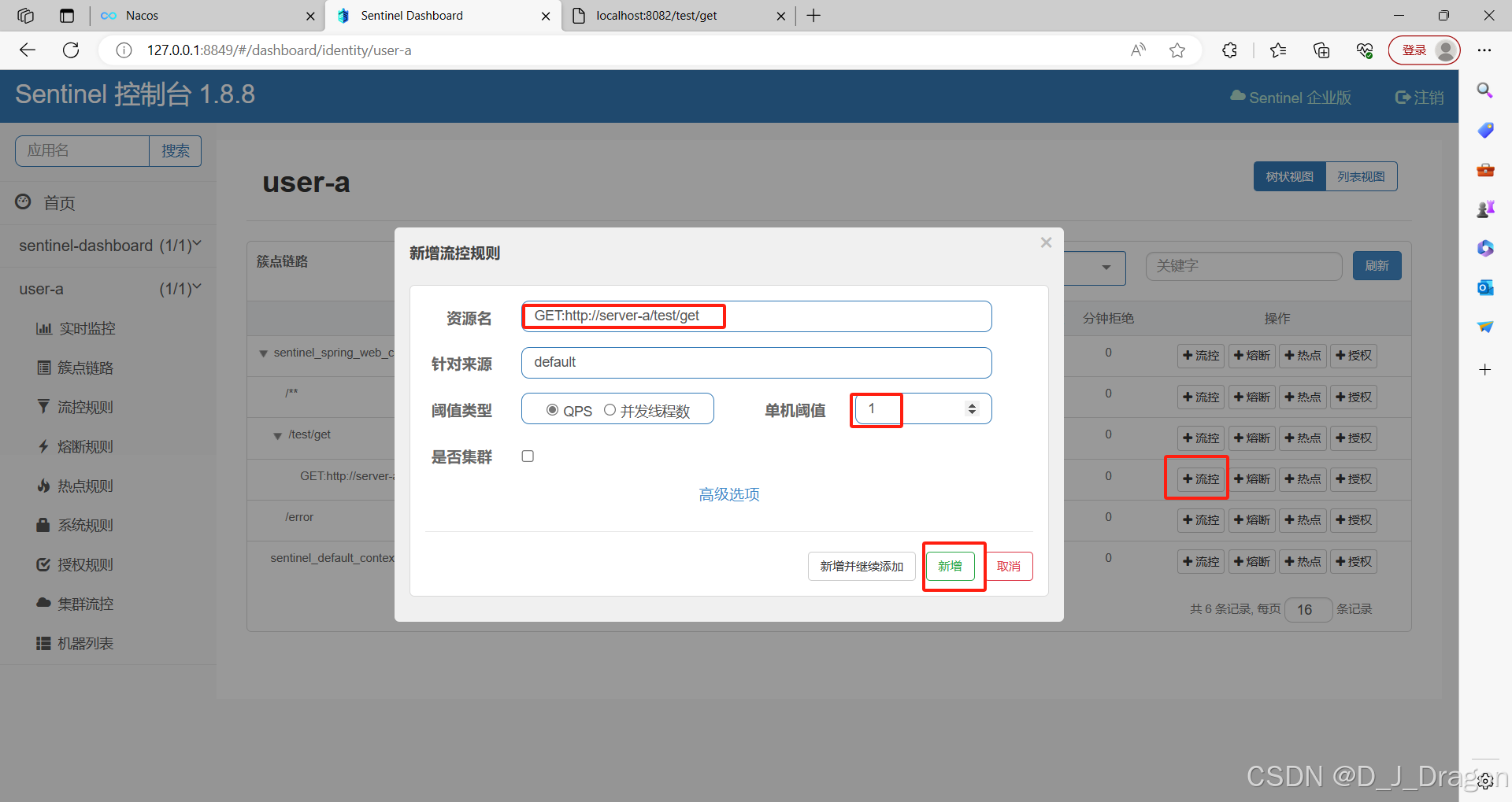Add a sidebar app with plus icon
The width and height of the screenshot is (1512, 802).
coord(1485,369)
